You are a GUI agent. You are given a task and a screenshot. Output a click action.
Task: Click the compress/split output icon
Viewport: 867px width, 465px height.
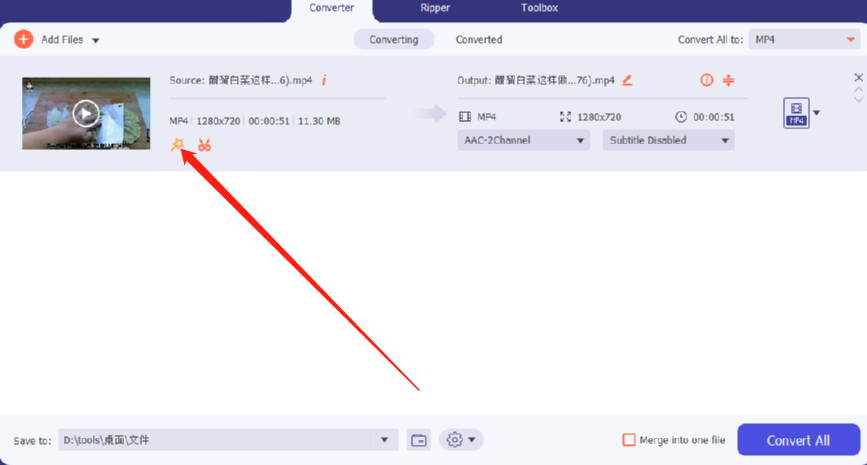[728, 80]
